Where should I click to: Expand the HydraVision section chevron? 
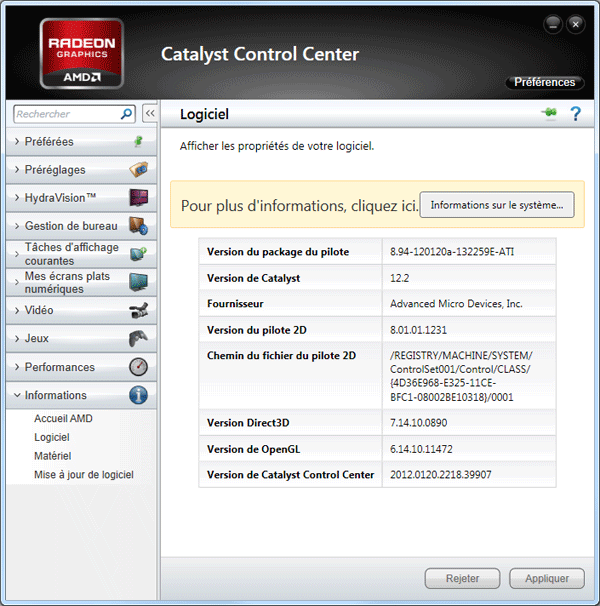click(17, 197)
